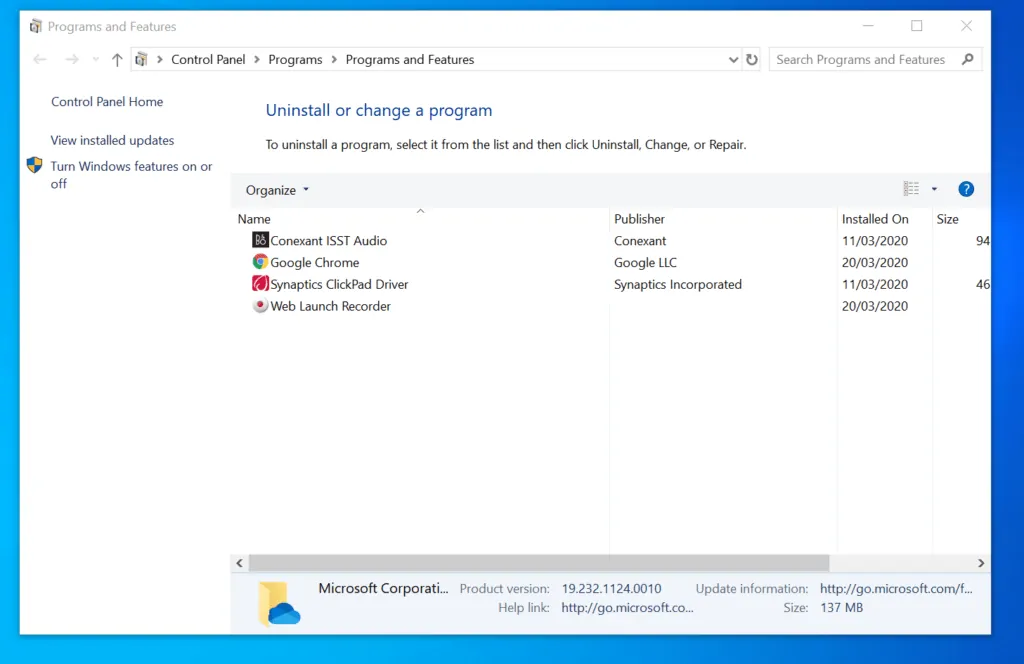Open the Organize dropdown menu
The width and height of the screenshot is (1024, 664).
(276, 189)
